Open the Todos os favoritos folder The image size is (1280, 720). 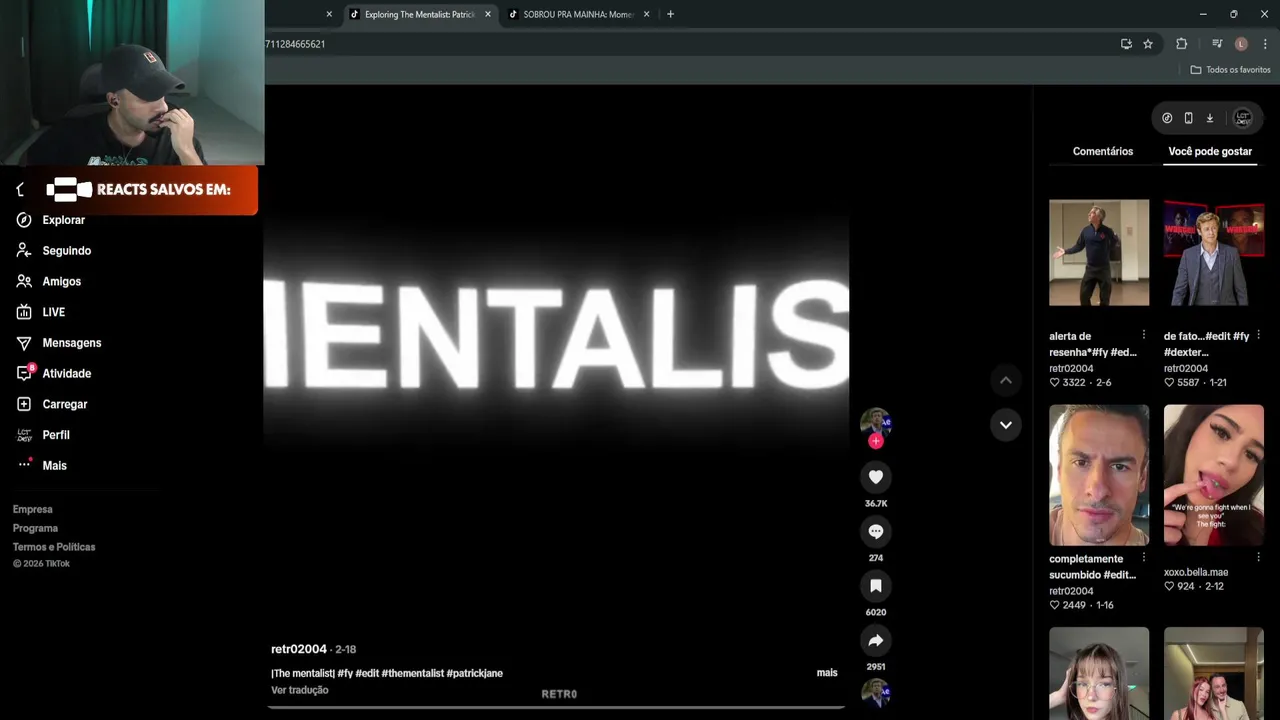(1230, 70)
